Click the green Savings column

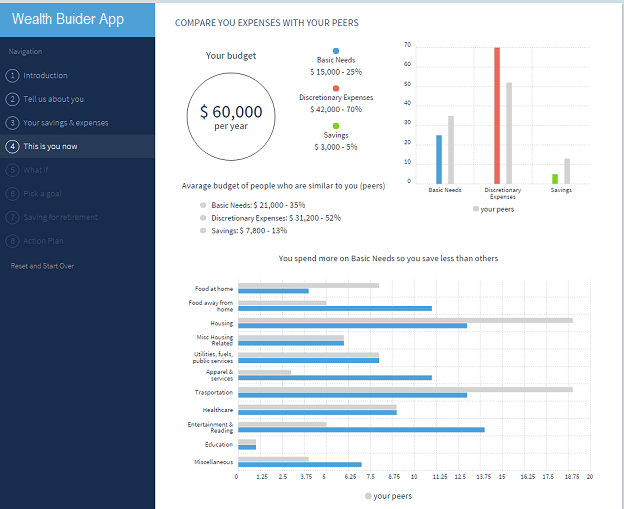coord(555,179)
